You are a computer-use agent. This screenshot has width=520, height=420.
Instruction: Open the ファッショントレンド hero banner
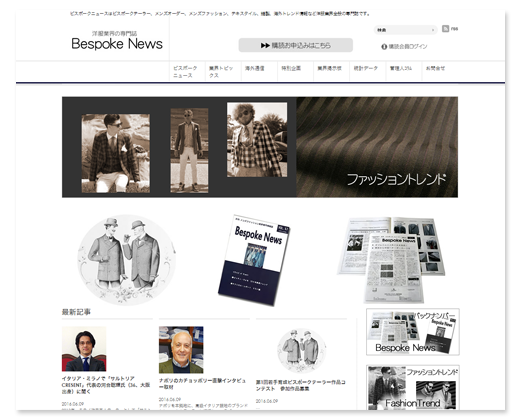260,147
